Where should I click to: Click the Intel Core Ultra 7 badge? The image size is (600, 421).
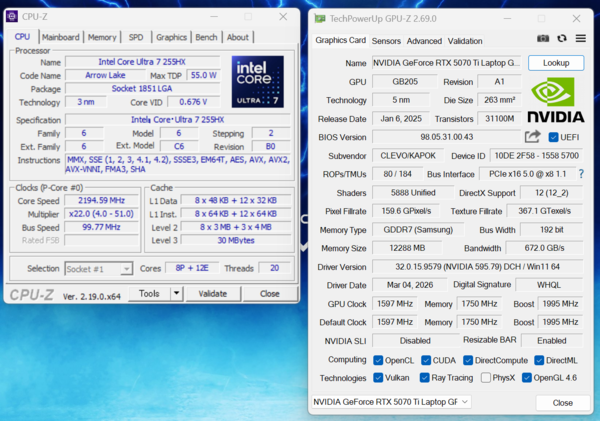[256, 82]
